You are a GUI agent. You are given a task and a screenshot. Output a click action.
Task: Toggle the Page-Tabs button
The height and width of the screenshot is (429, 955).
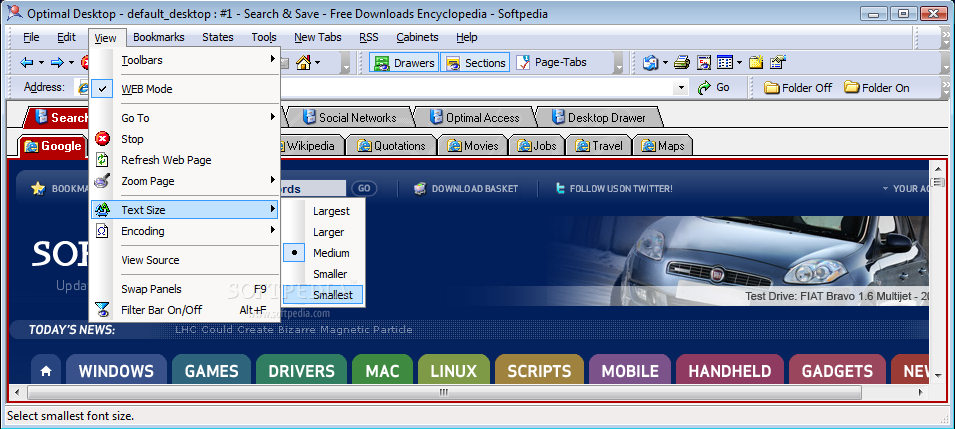(x=552, y=62)
